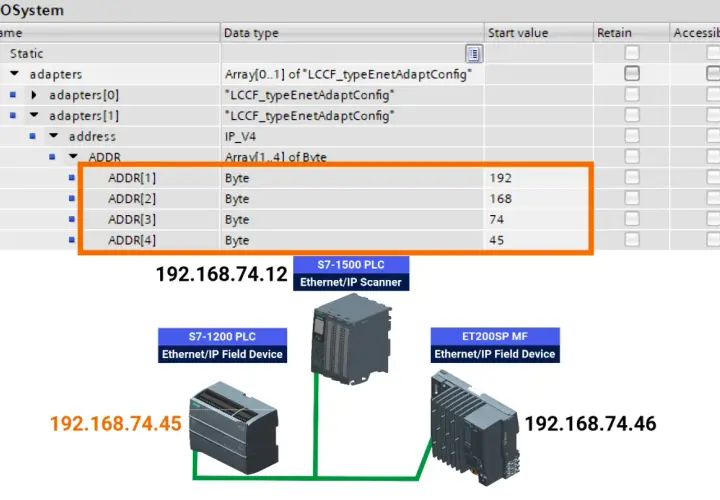Click the blue marker beside ADDR[4]
Image resolution: width=720 pixels, height=500 pixels.
click(x=72, y=239)
